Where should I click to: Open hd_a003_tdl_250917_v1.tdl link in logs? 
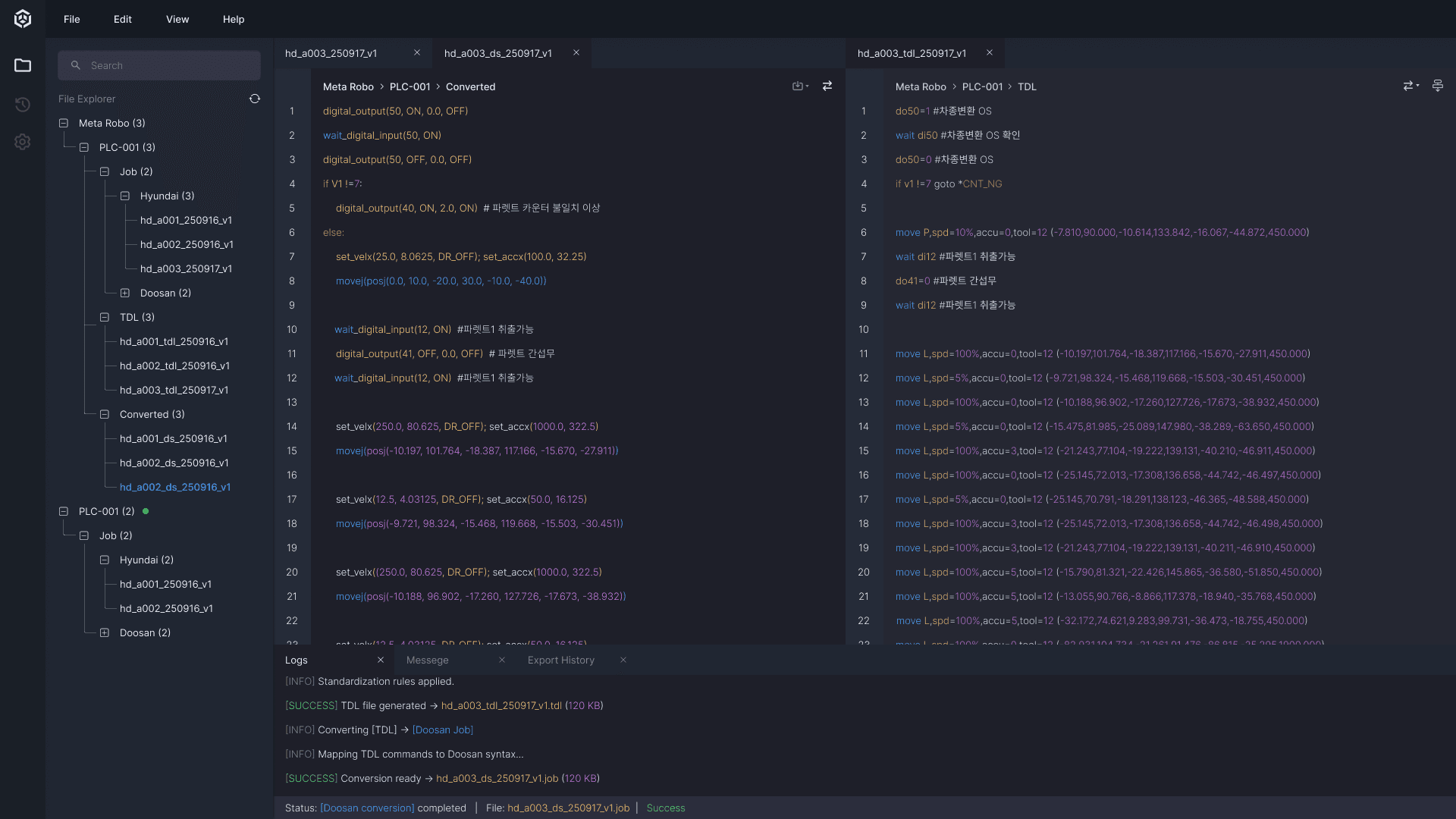pos(501,705)
